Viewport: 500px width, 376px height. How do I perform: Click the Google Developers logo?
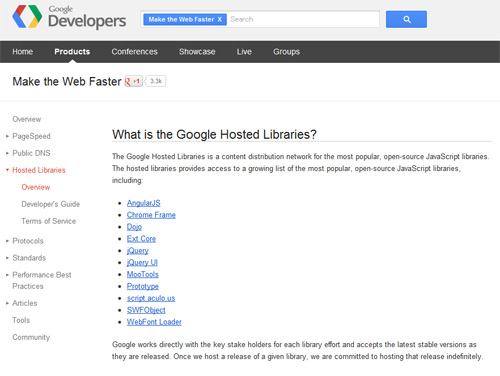[x=69, y=17]
